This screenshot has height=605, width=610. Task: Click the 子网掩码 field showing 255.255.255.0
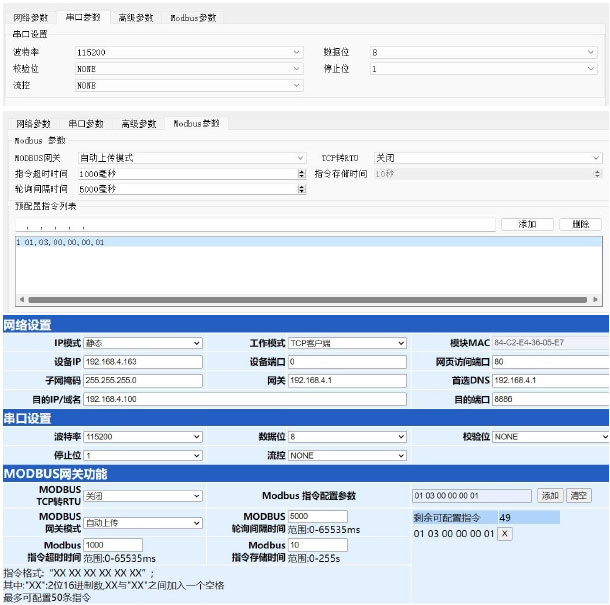tap(142, 380)
